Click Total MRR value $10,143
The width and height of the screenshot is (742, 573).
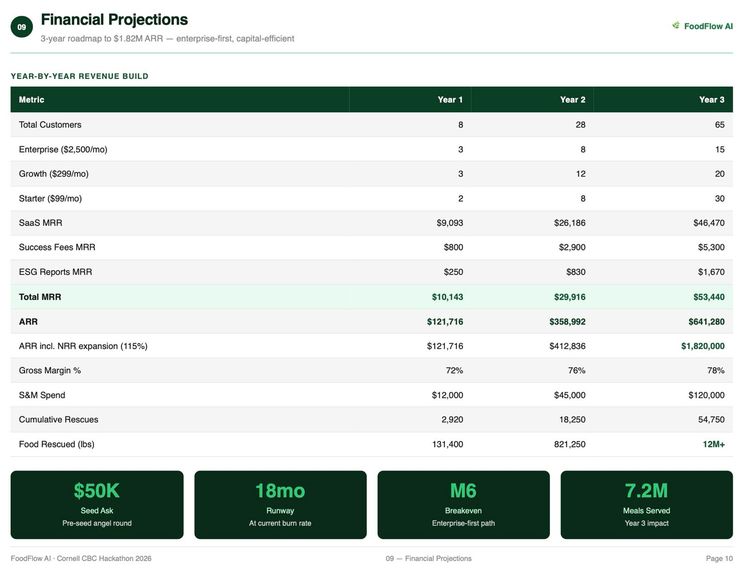[447, 297]
